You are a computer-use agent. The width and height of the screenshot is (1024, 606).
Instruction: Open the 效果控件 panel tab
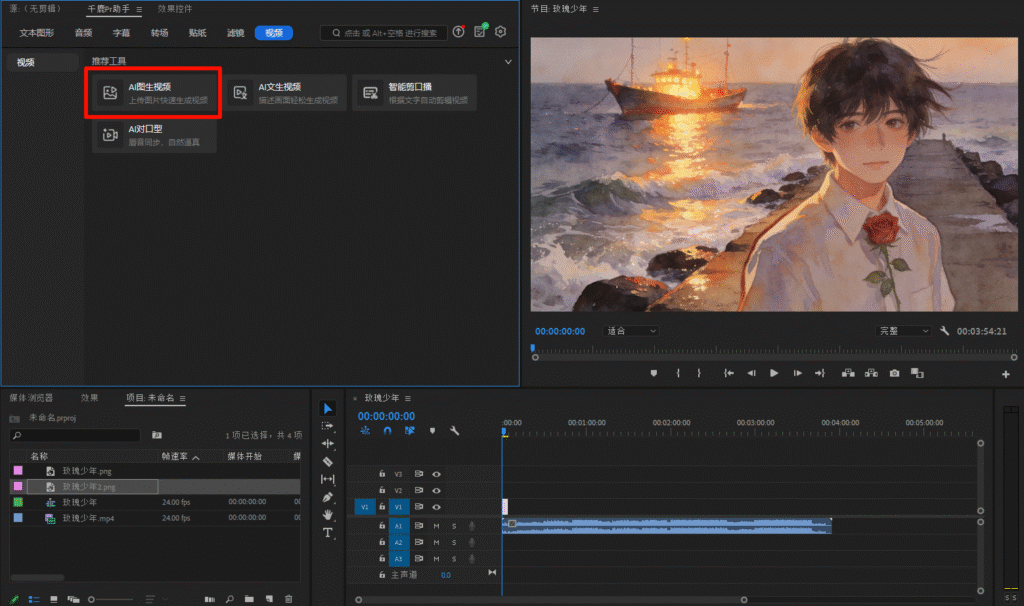pyautogui.click(x=175, y=9)
